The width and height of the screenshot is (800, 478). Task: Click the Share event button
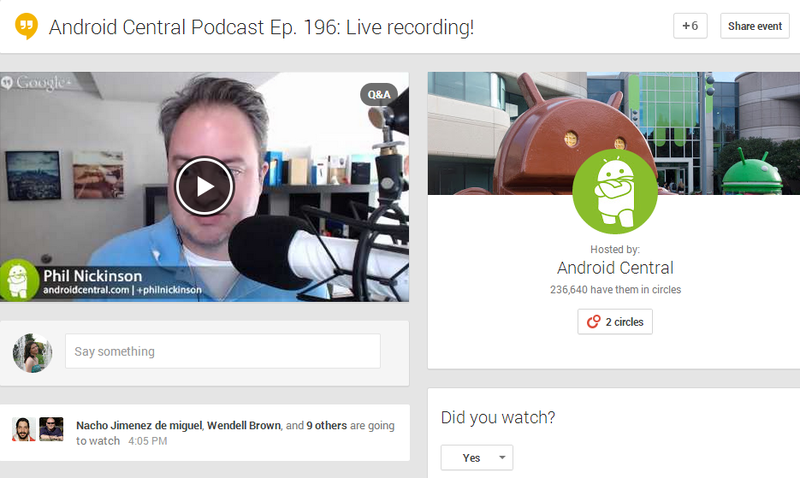pos(755,26)
